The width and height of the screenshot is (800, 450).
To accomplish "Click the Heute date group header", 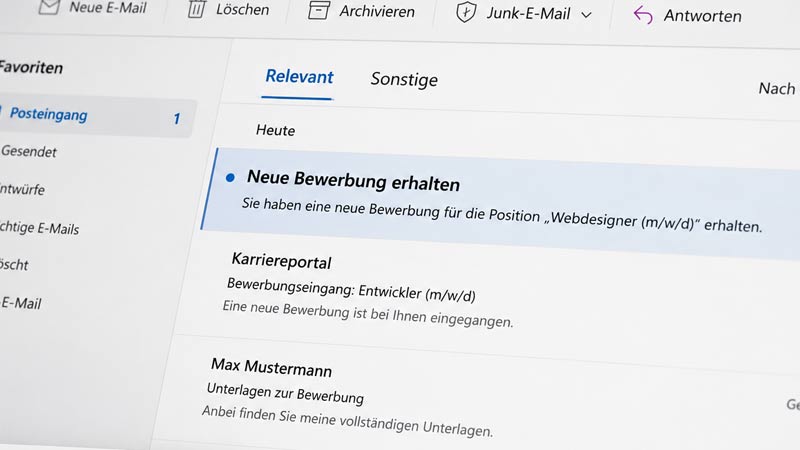I will (x=276, y=131).
